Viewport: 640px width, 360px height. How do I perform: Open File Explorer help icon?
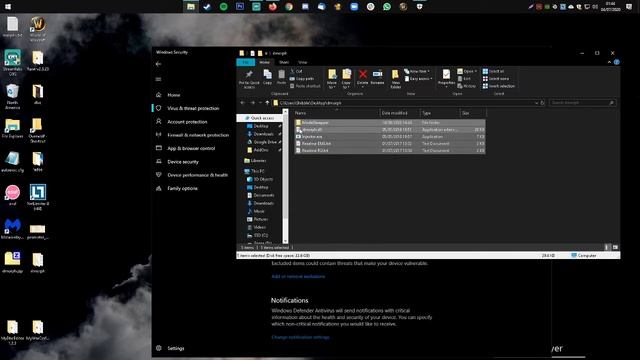[x=616, y=62]
